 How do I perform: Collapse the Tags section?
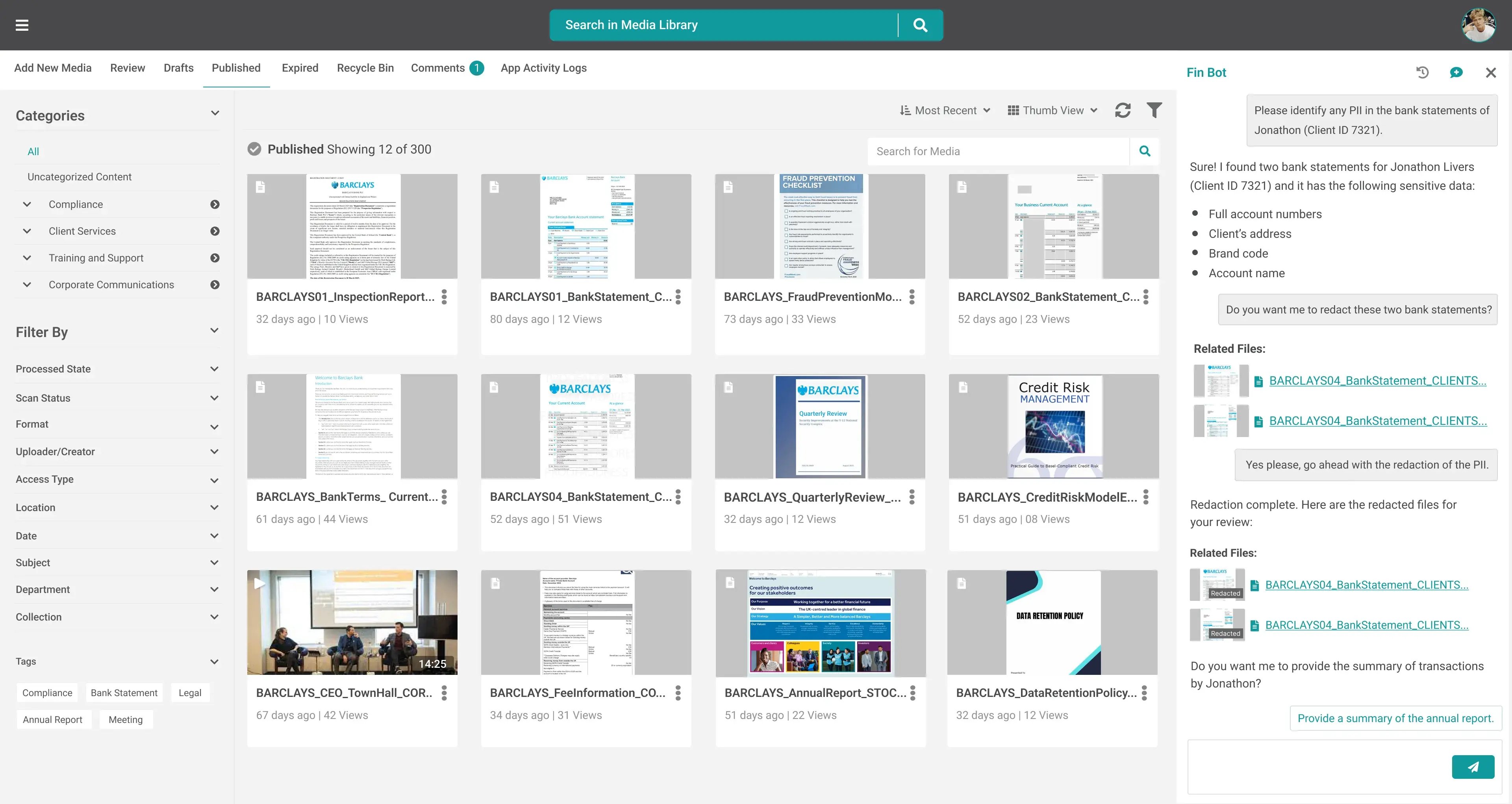(215, 661)
